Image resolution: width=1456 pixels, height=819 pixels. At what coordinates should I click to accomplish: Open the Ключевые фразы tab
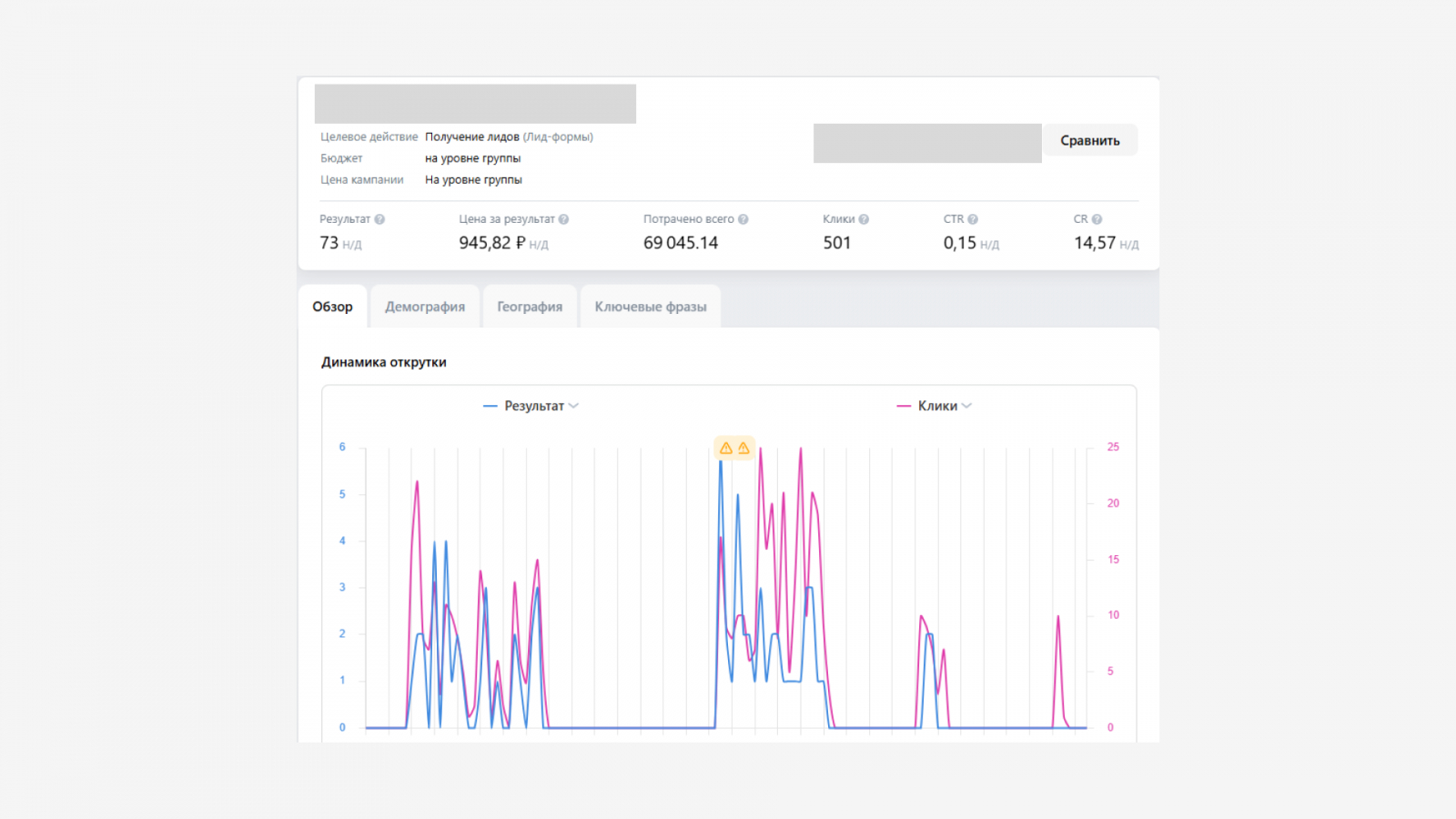[x=651, y=307]
